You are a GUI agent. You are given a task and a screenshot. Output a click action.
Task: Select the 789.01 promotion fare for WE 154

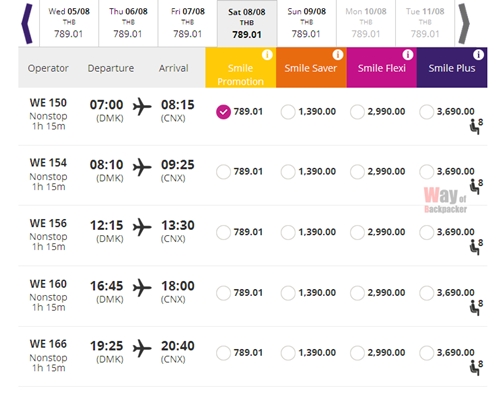pos(223,172)
